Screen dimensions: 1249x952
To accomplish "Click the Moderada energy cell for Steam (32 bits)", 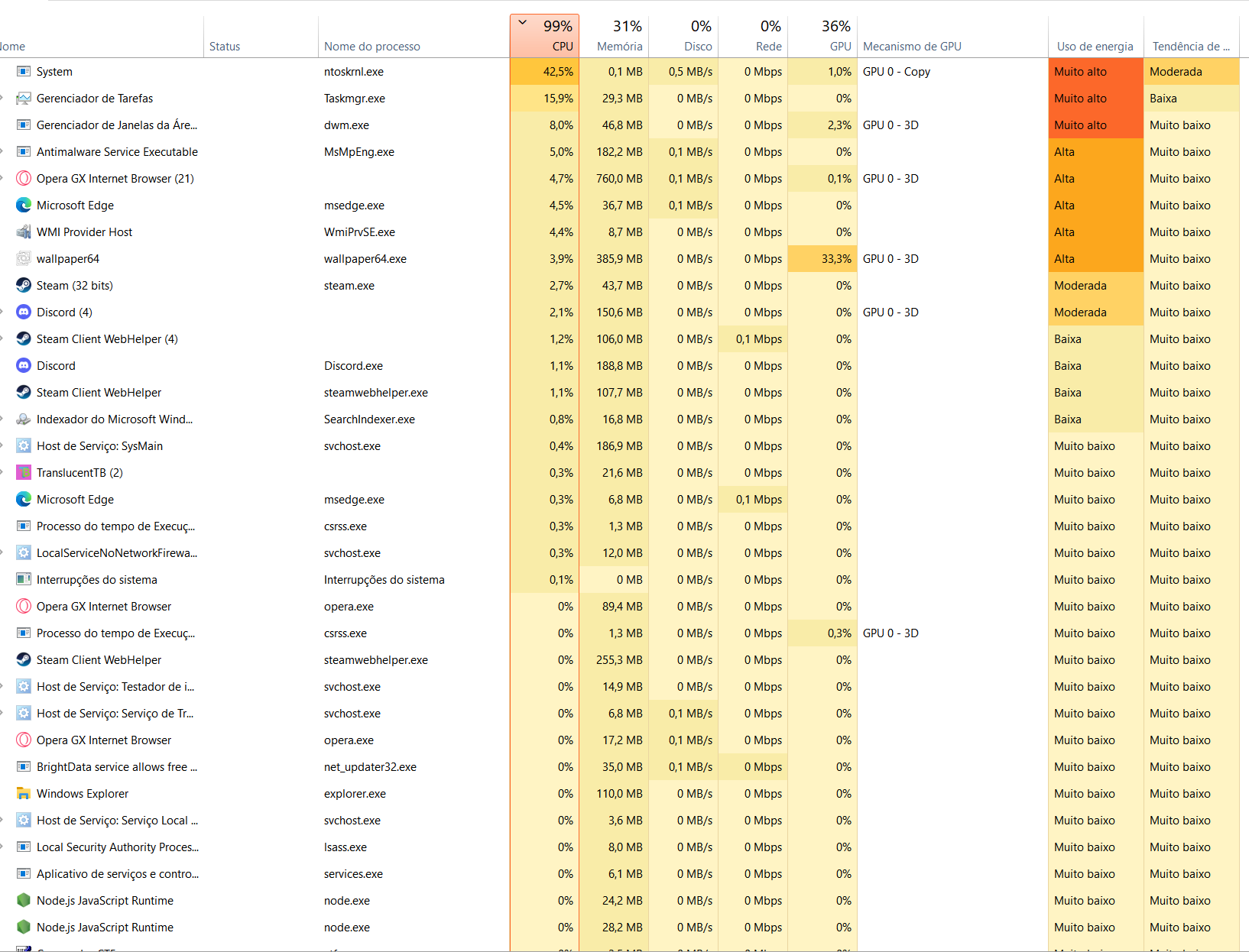I will [x=1095, y=286].
